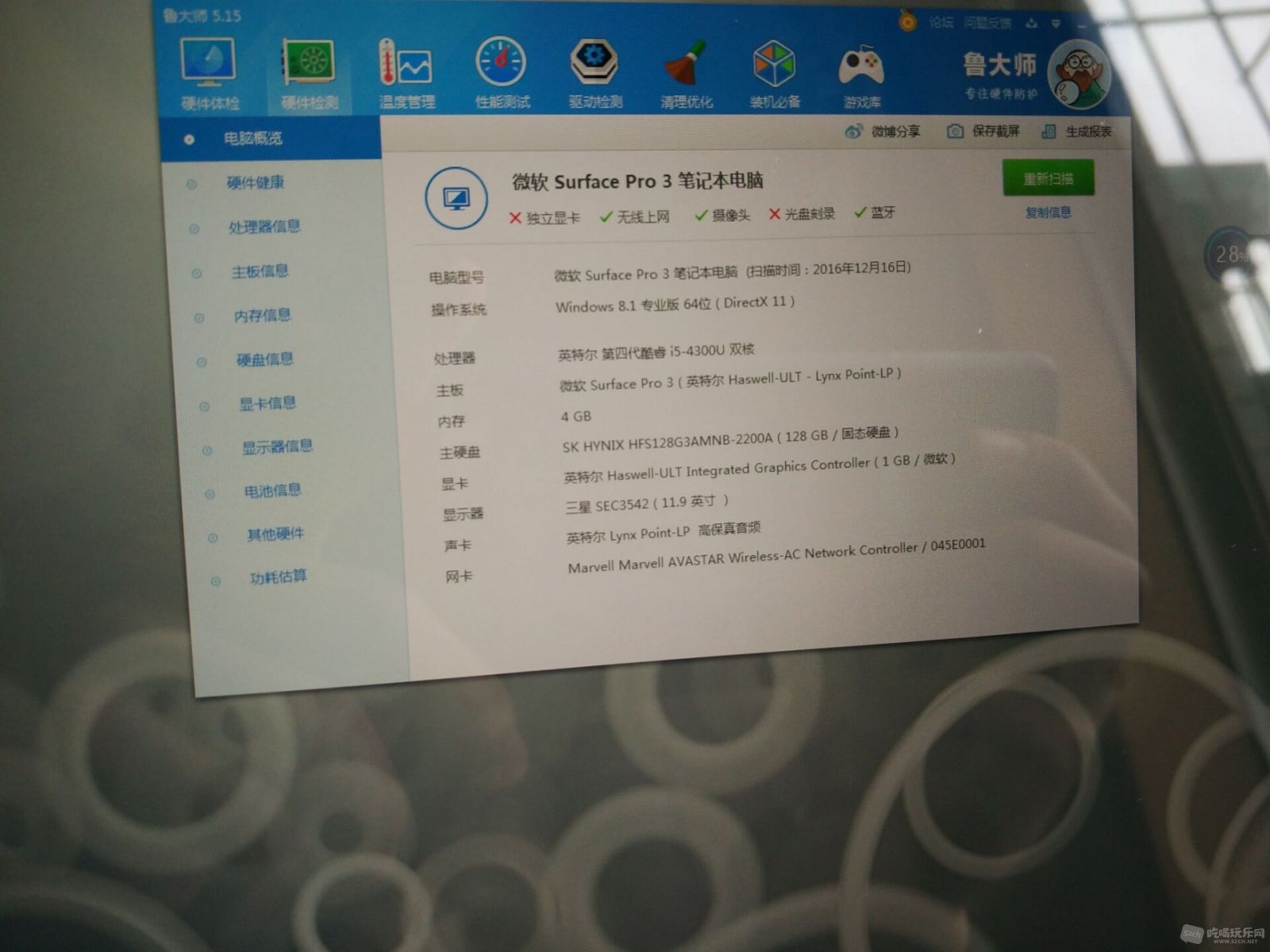Open the 论坛 forum link
Image resolution: width=1270 pixels, height=952 pixels.
tap(941, 23)
